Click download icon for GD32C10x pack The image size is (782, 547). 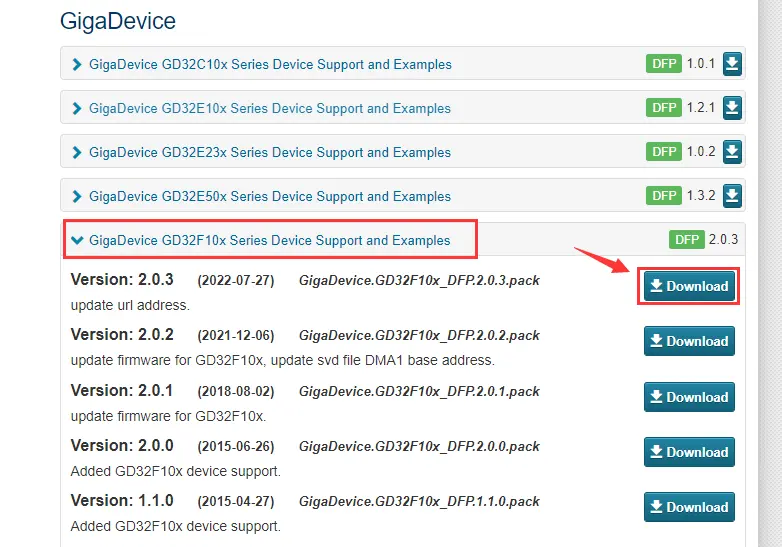coord(732,65)
